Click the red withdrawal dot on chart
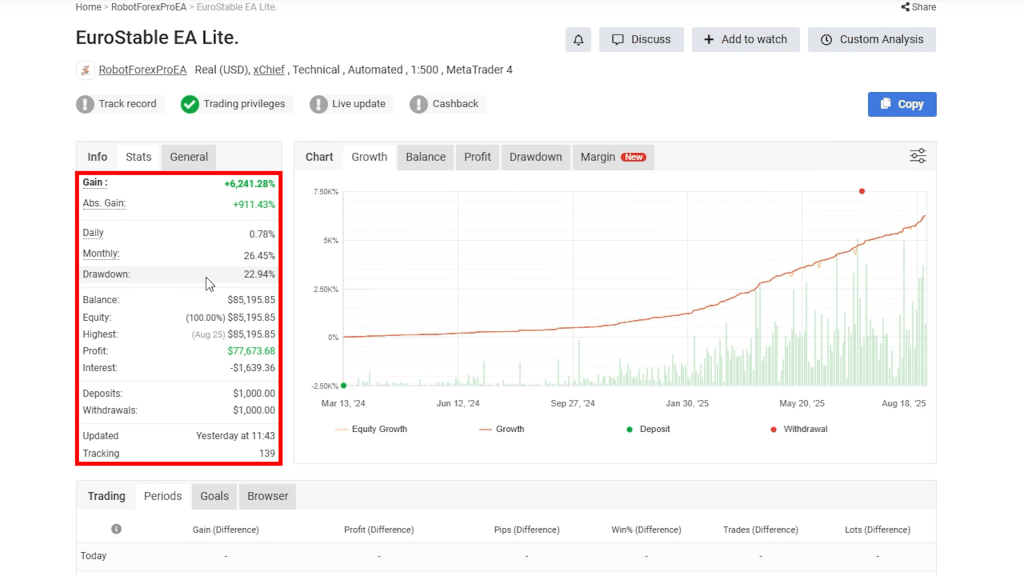 coord(861,191)
